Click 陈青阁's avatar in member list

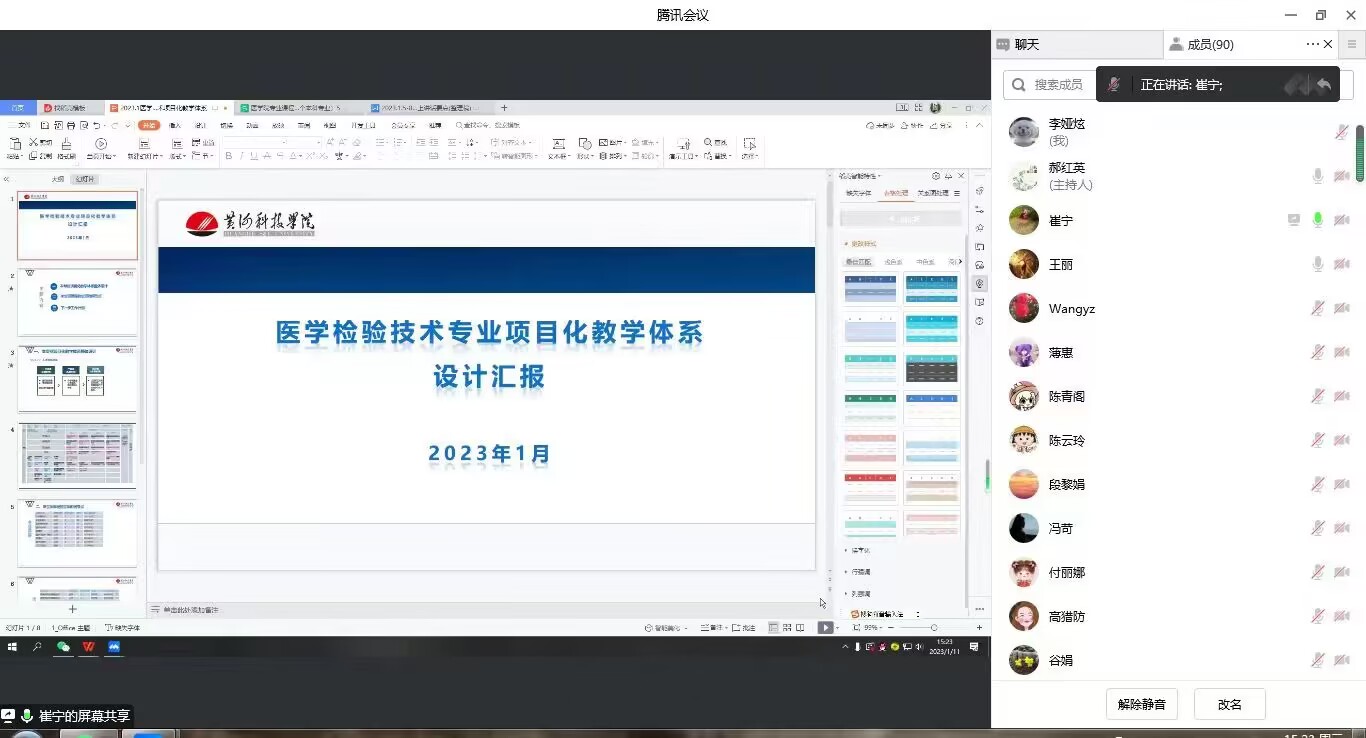1023,396
